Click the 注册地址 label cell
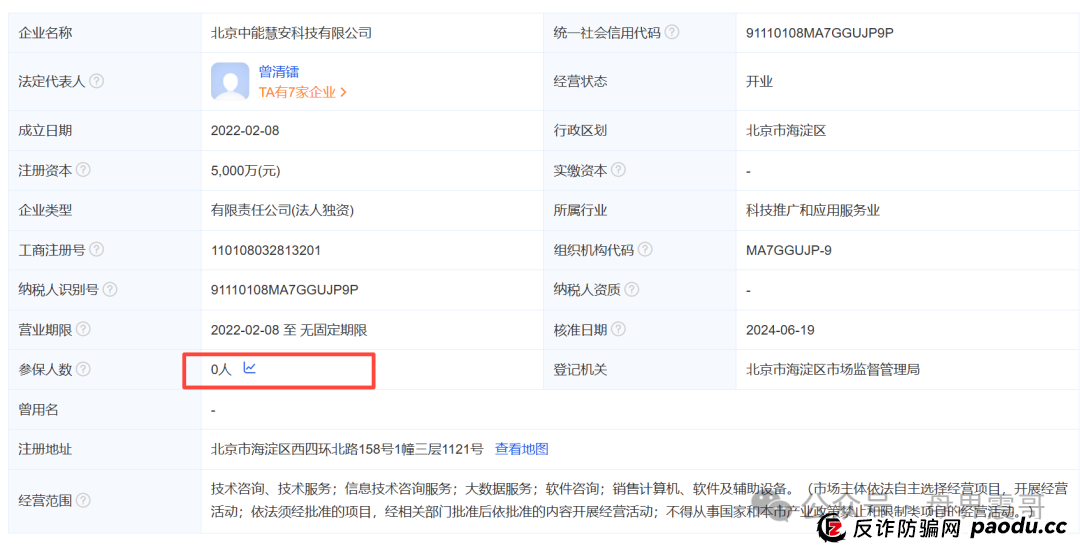 click(x=105, y=449)
